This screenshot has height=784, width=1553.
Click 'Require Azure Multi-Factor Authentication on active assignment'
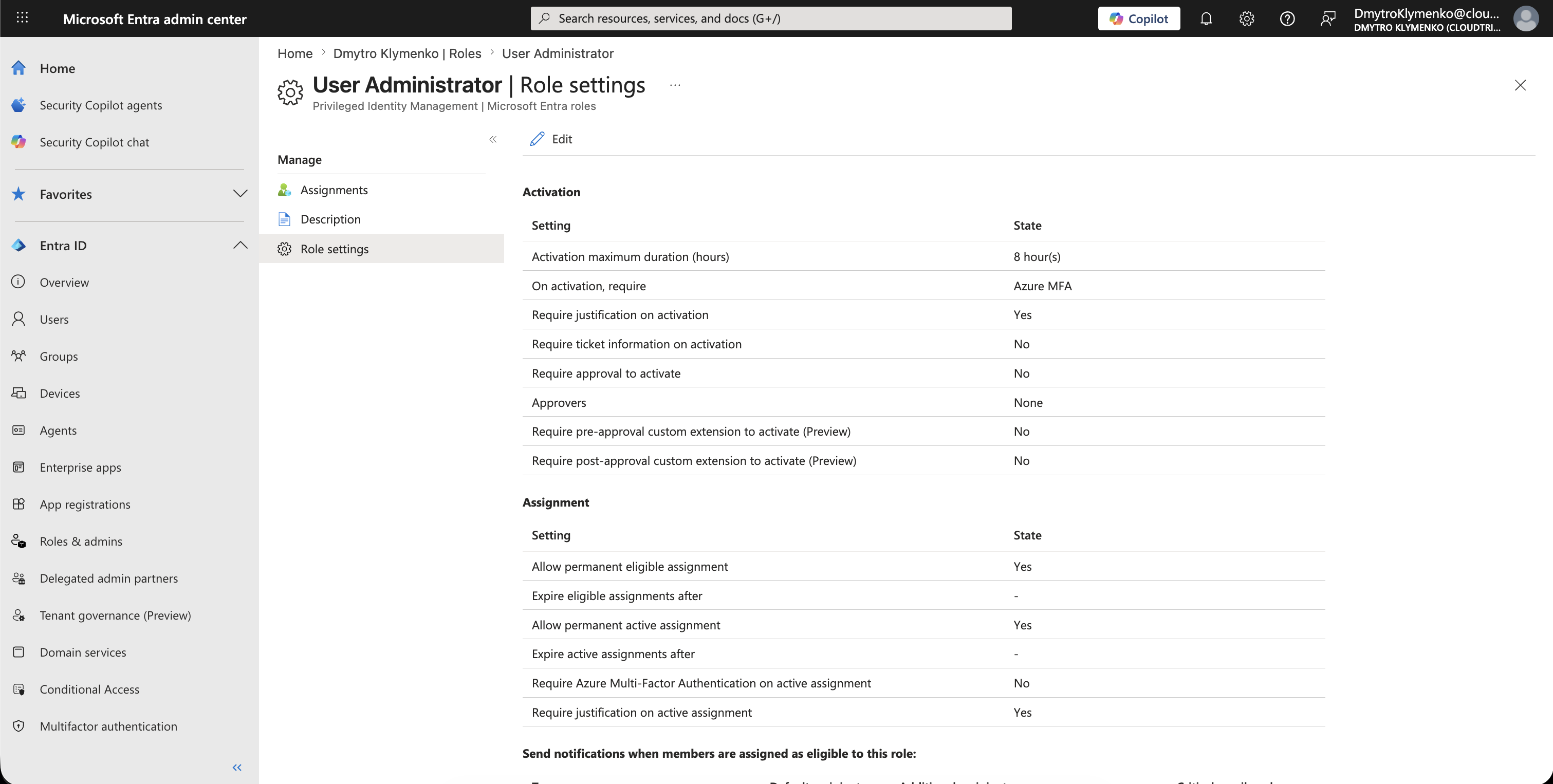tap(701, 683)
